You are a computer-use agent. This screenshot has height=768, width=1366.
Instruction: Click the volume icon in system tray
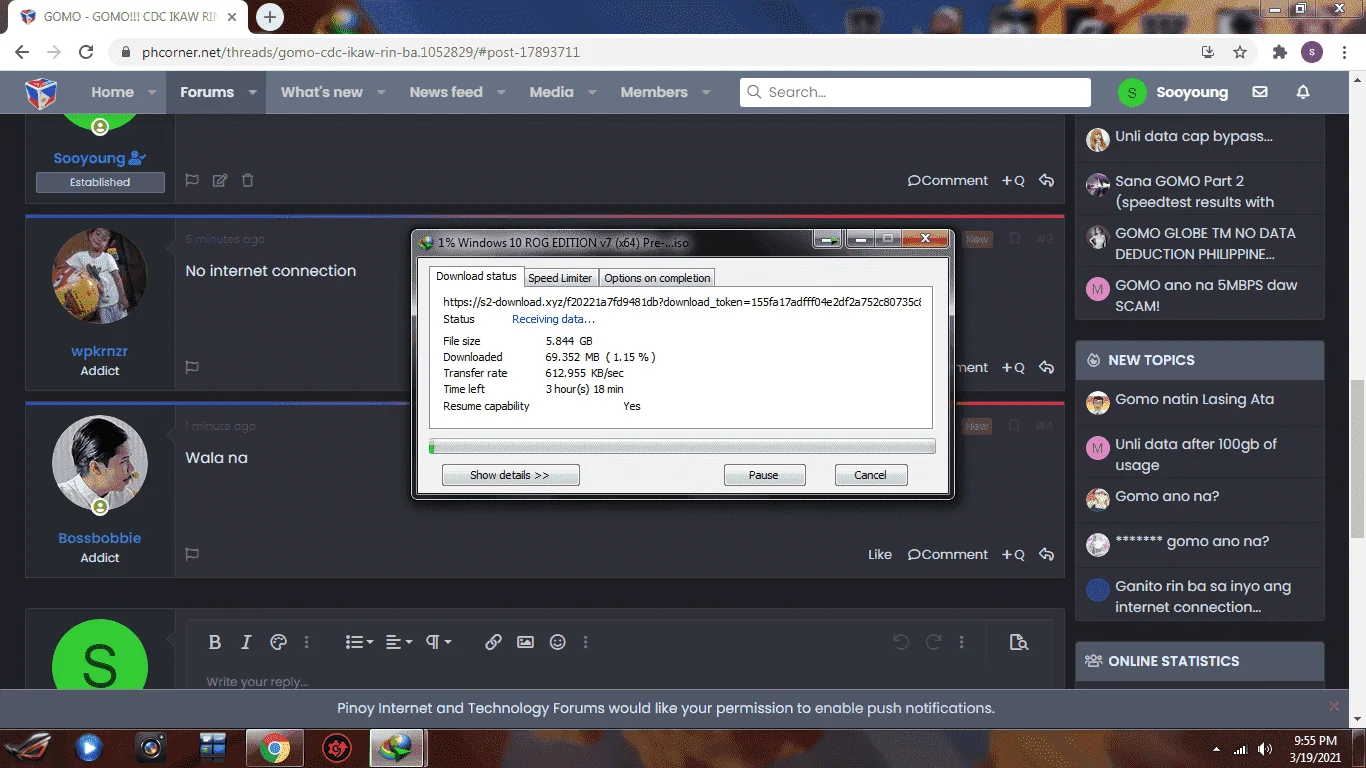point(1266,749)
